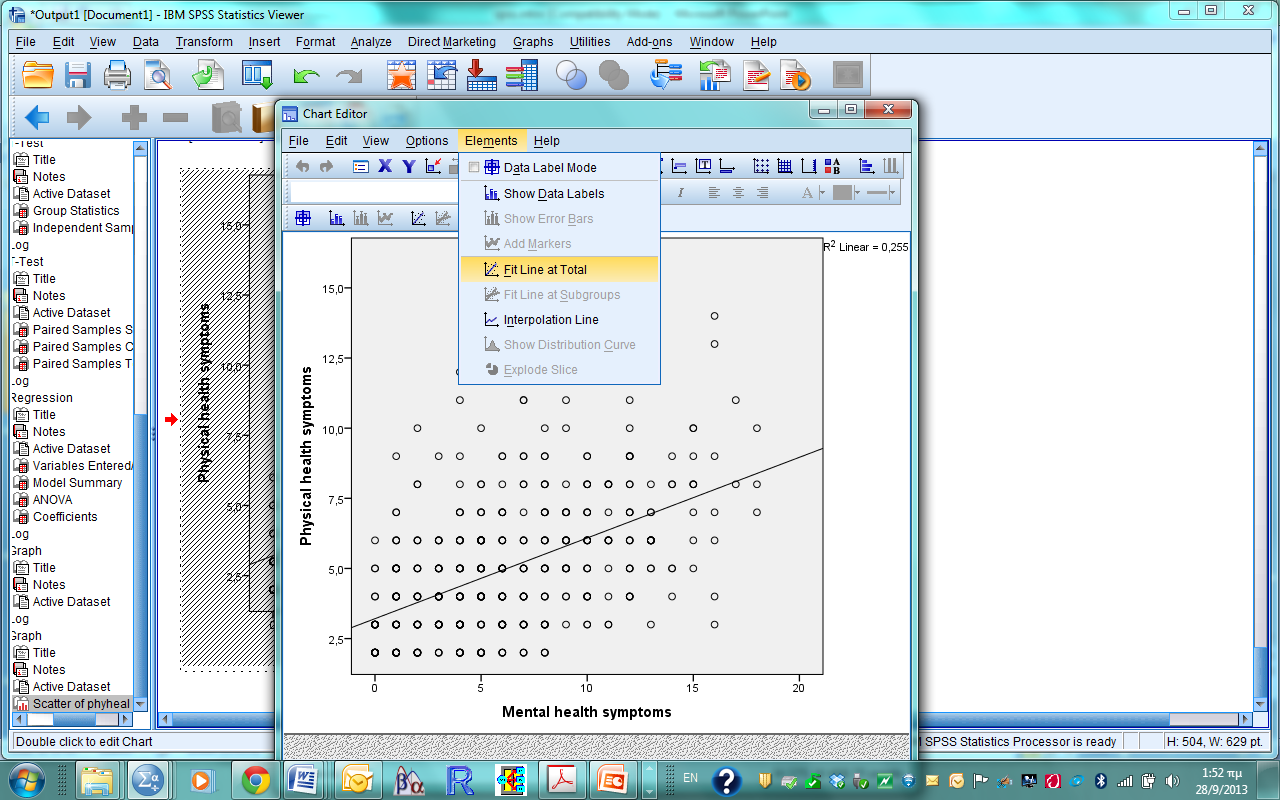1280x800 pixels.
Task: Open the Direct Marketing menu
Action: pos(452,42)
